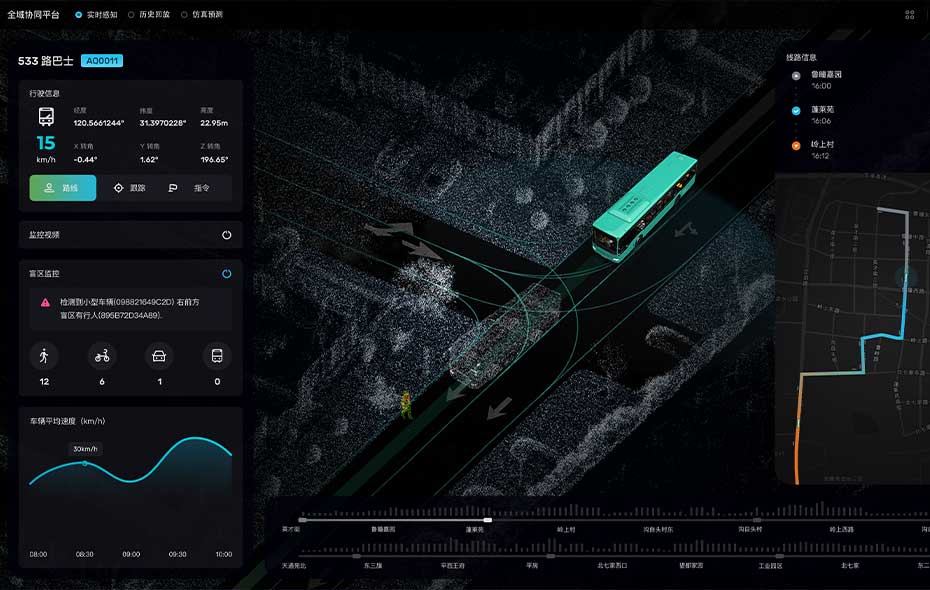Click the pedestrian count icon
Viewport: 930px width, 590px height.
[45, 356]
